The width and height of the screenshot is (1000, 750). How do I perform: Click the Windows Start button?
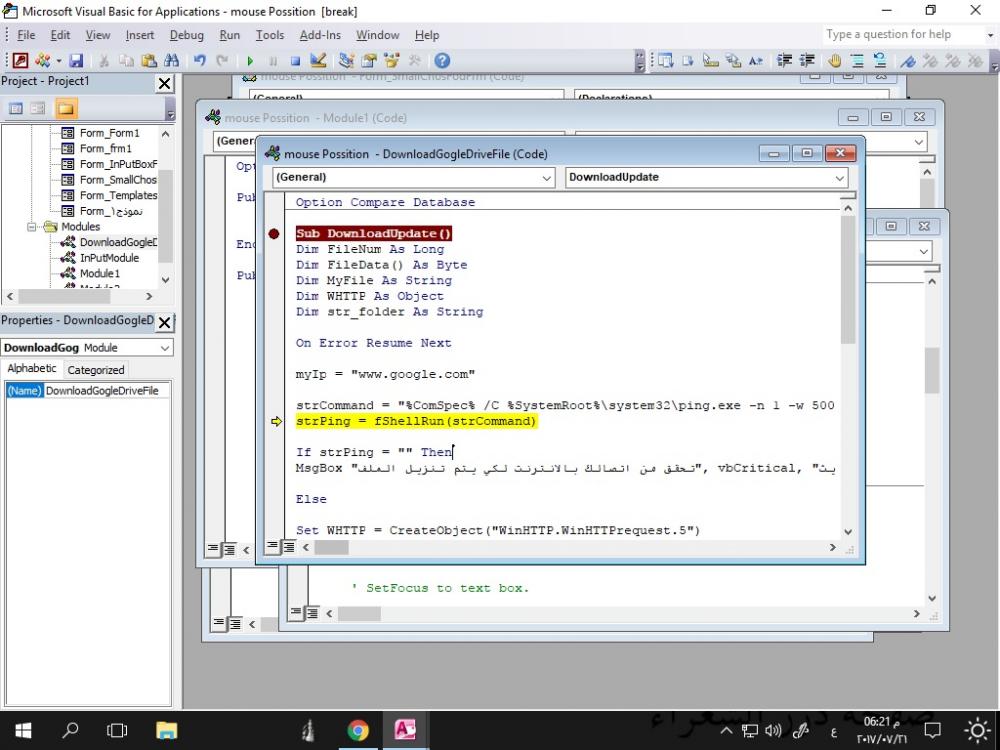coord(23,730)
